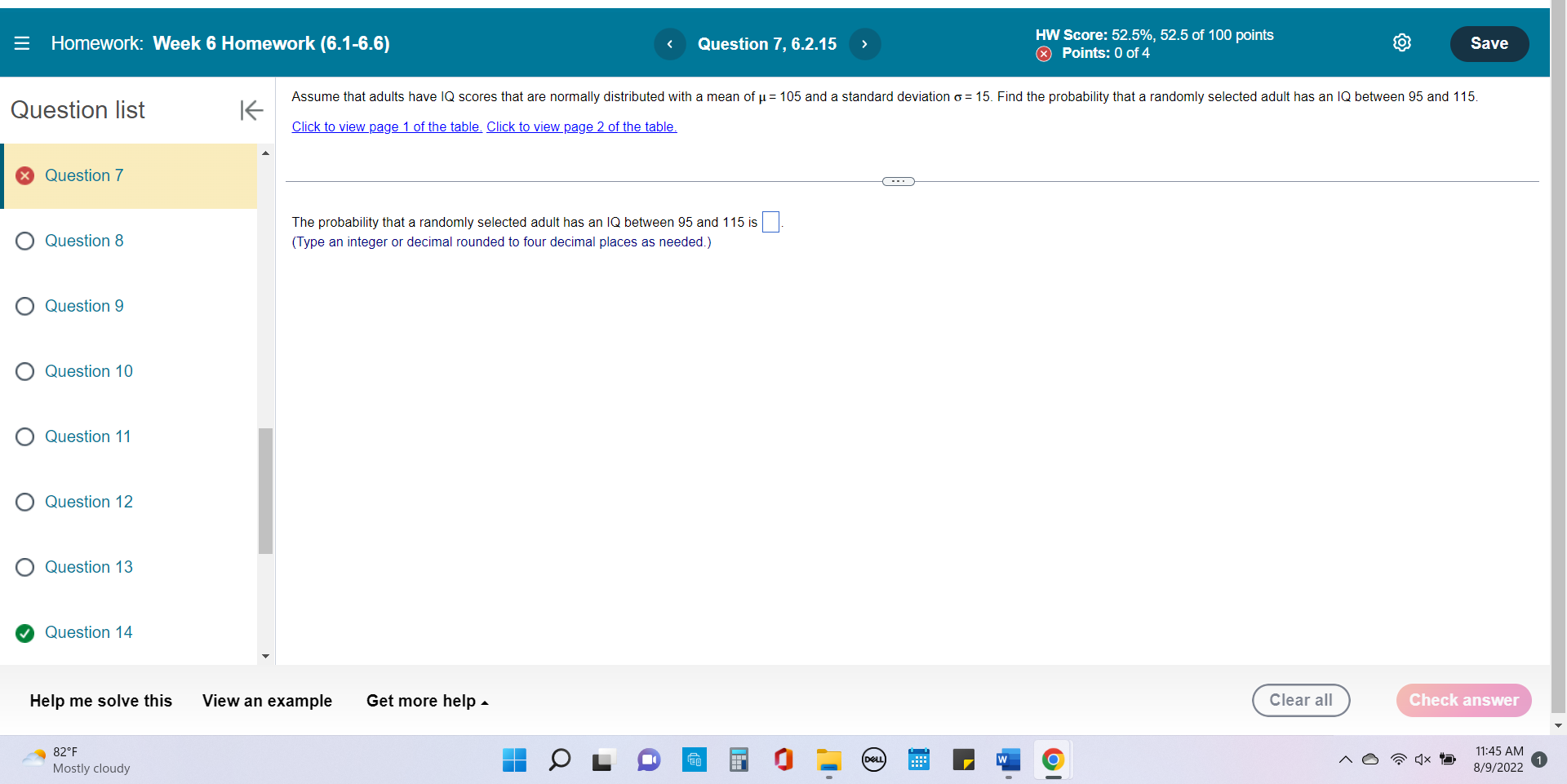Open the notification count badge

click(1539, 760)
